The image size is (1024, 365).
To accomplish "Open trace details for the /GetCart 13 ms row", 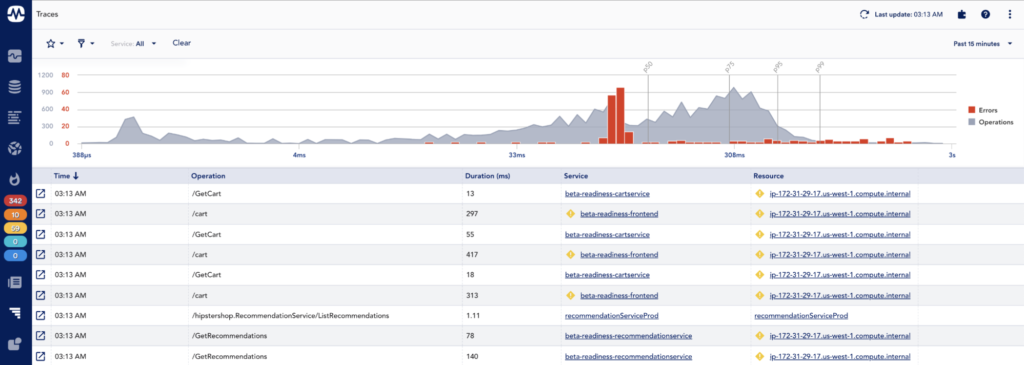I will pyautogui.click(x=40, y=194).
